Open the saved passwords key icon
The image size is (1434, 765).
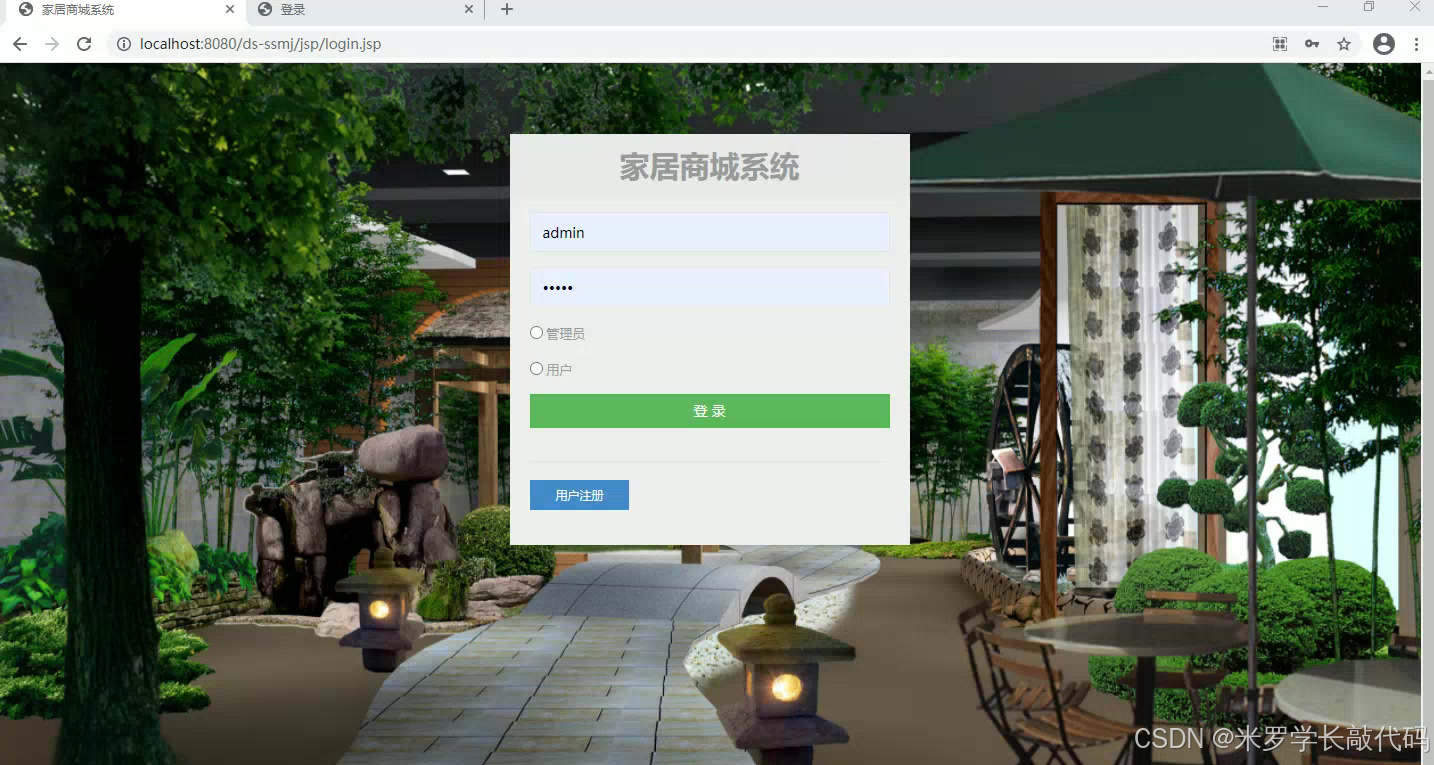tap(1311, 44)
